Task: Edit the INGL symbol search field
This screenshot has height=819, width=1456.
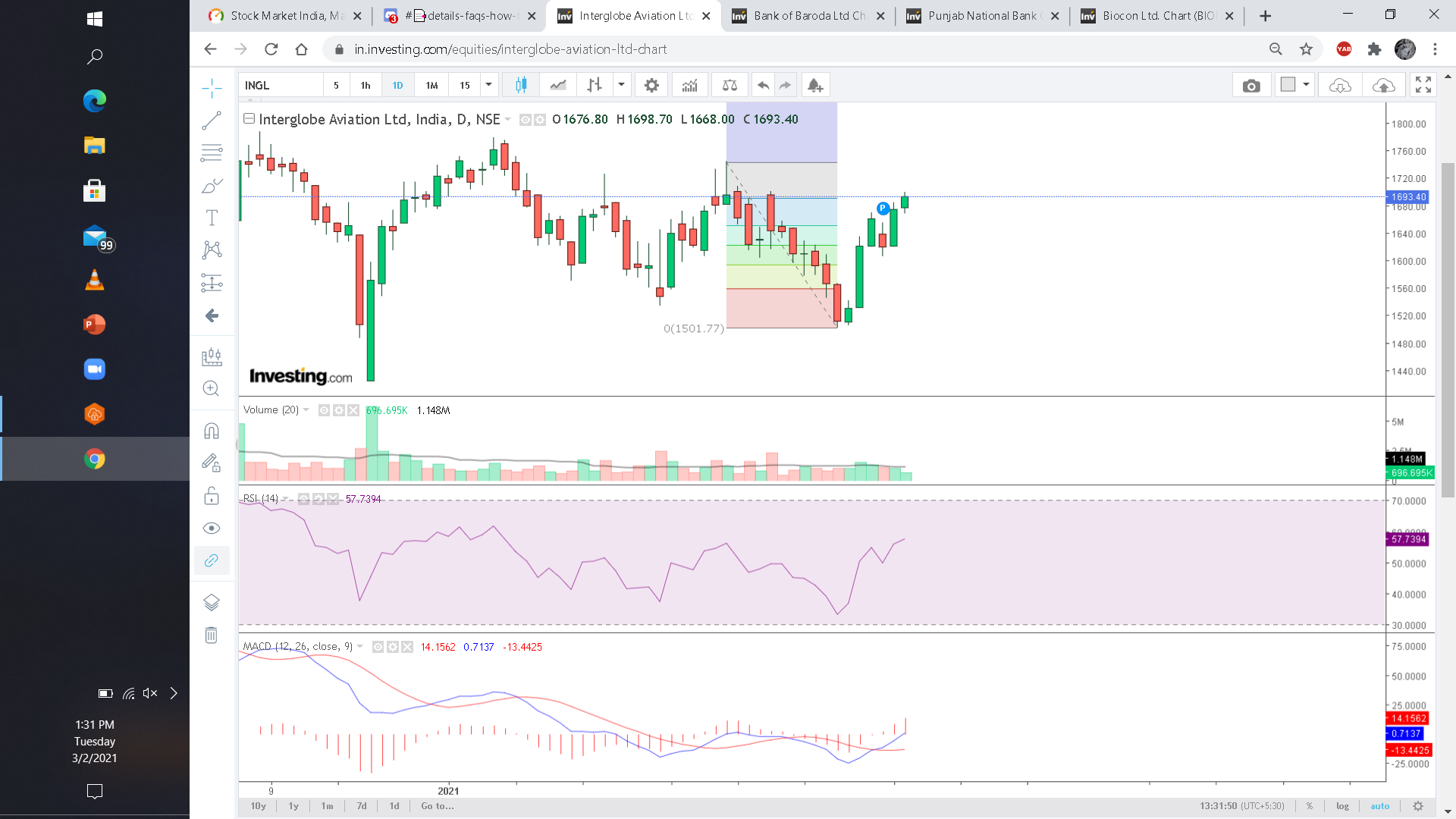Action: click(x=281, y=85)
